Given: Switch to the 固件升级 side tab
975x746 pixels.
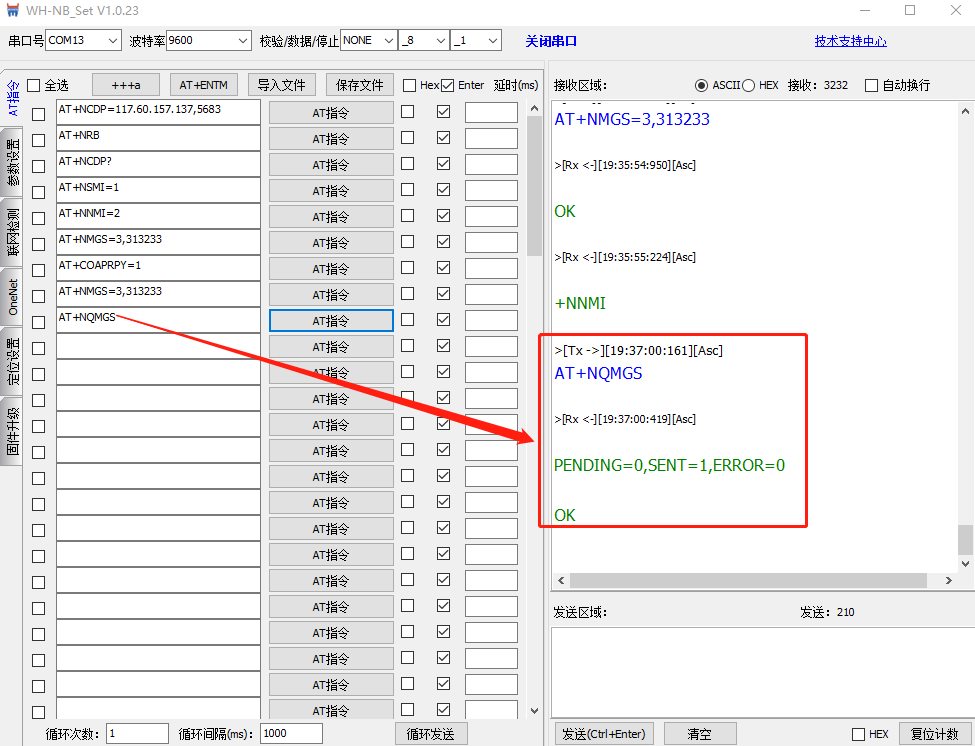Looking at the screenshot, I should pos(13,431).
